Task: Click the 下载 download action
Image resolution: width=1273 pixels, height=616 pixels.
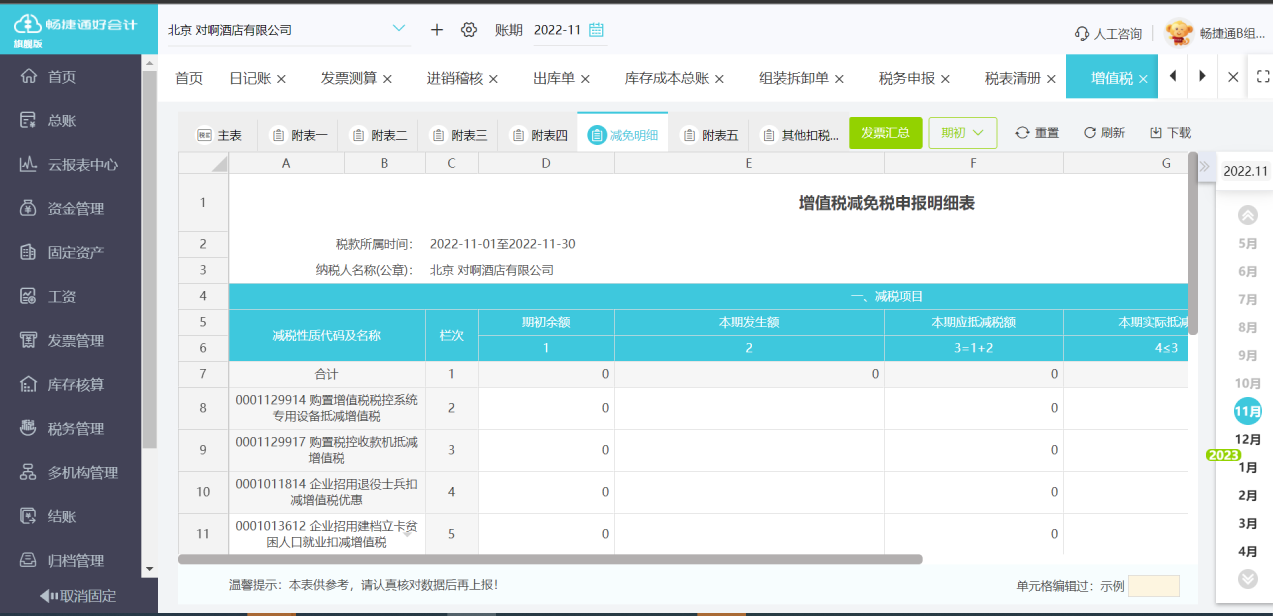Action: pos(1169,131)
